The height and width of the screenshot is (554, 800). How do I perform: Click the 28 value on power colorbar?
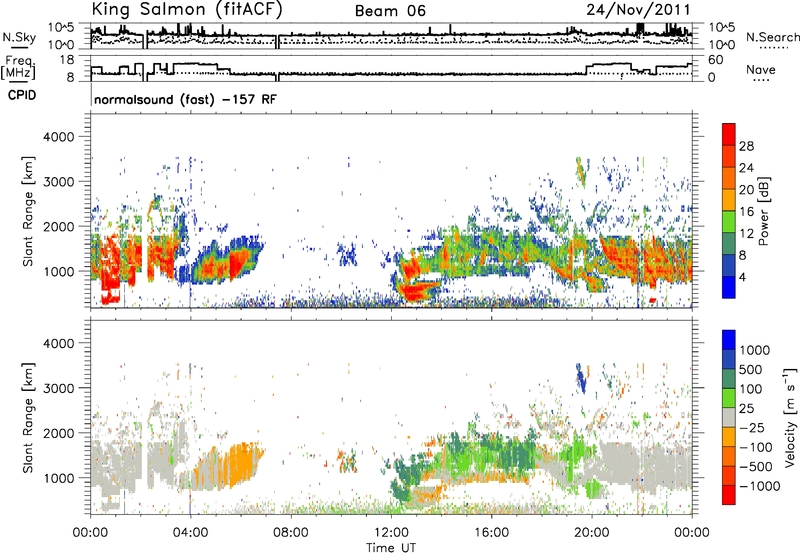coord(746,146)
